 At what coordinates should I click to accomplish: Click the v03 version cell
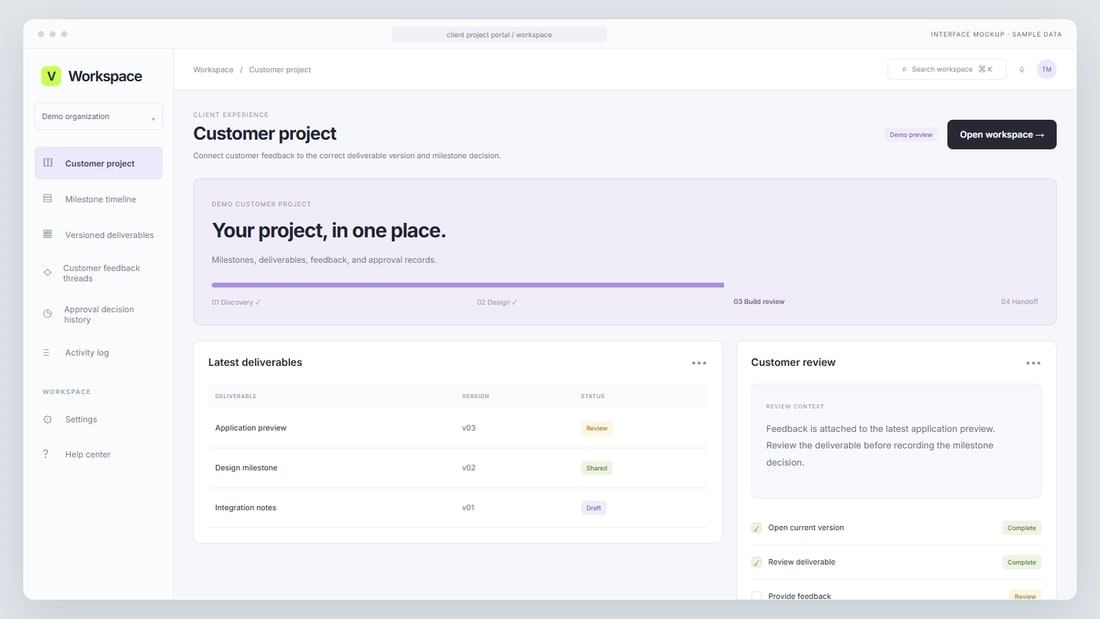pos(469,428)
